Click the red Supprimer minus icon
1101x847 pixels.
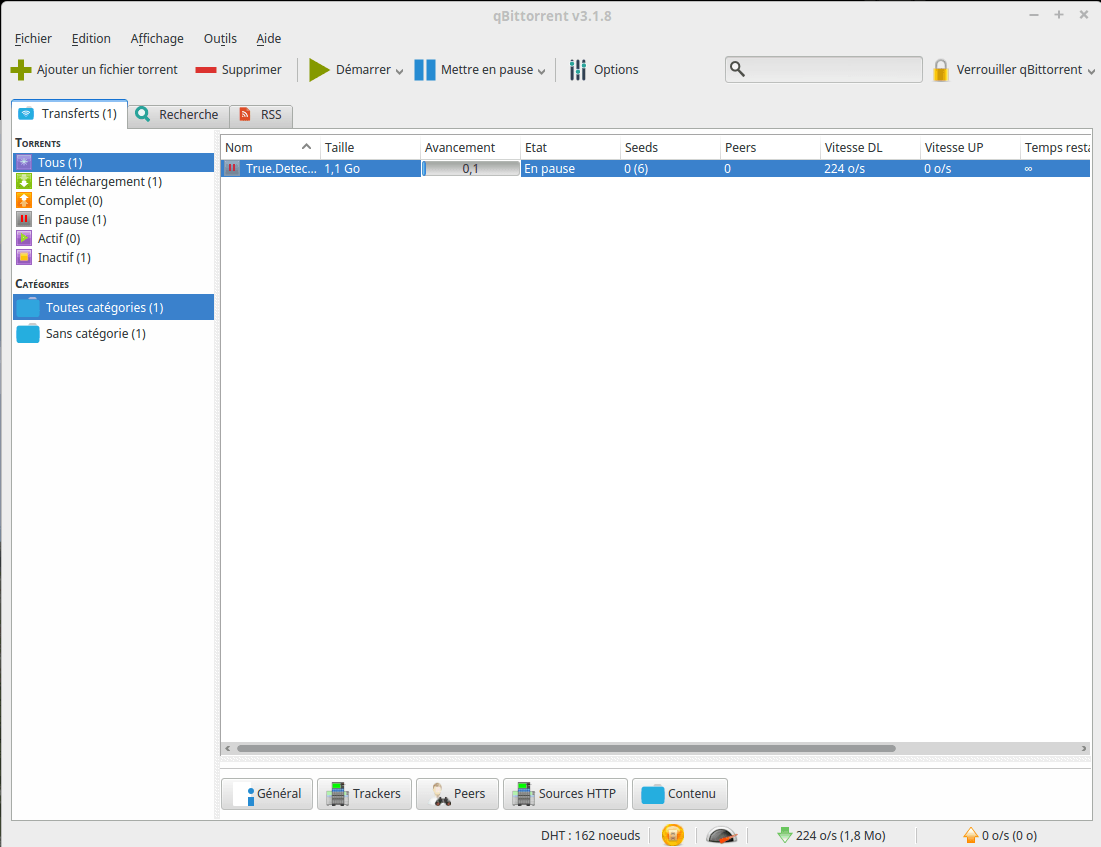tap(206, 70)
